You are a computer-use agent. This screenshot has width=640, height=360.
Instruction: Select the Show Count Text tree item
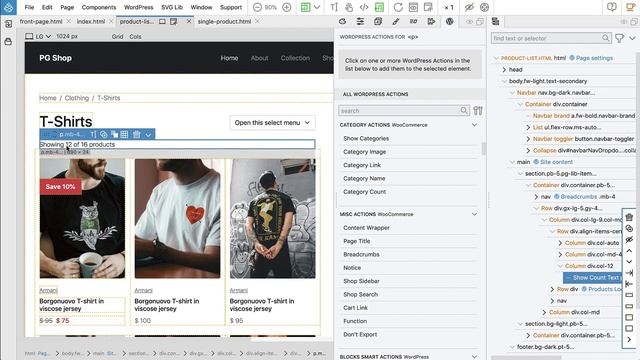(x=593, y=278)
